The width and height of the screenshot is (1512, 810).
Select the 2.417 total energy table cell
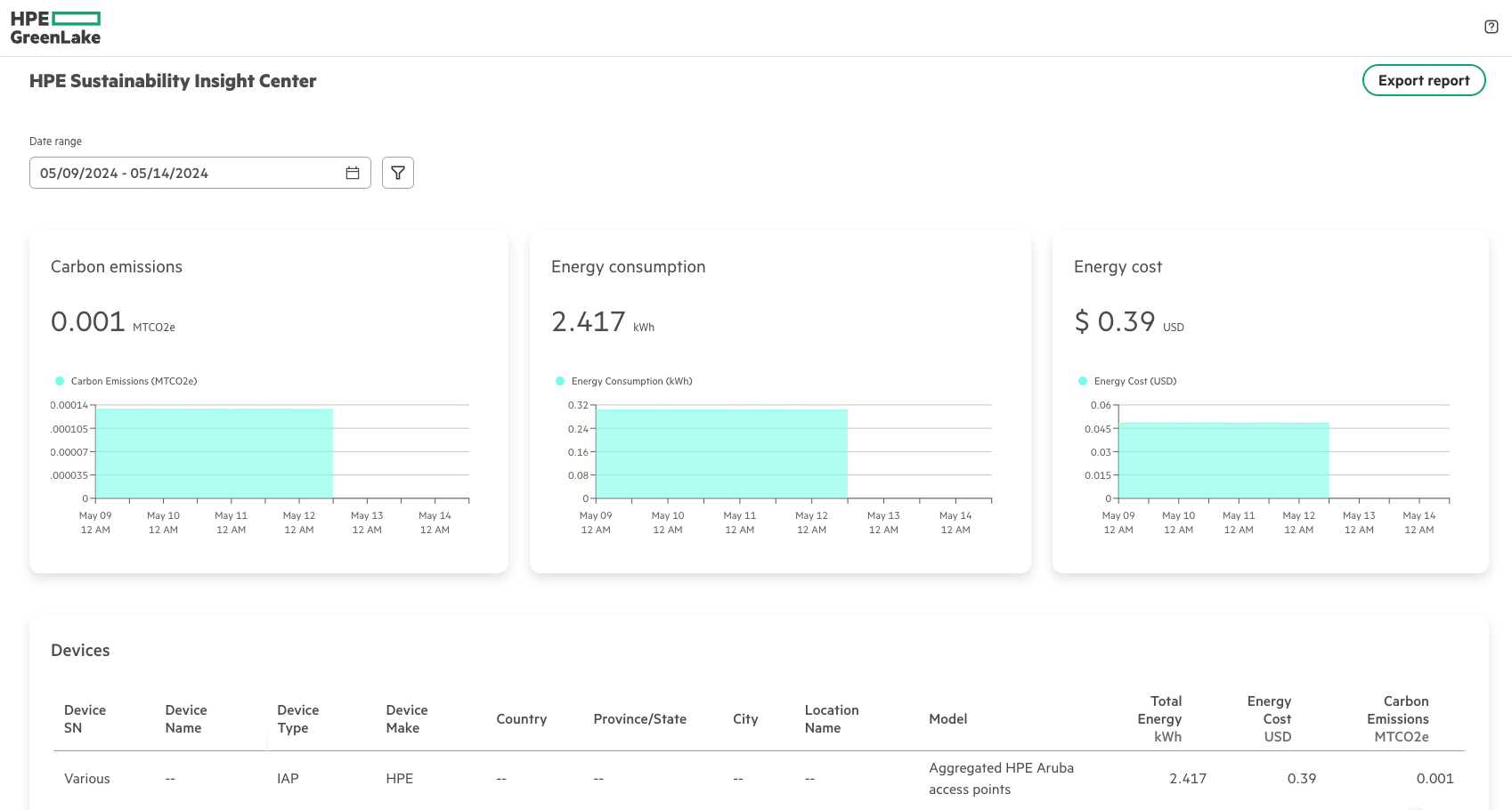1188,779
